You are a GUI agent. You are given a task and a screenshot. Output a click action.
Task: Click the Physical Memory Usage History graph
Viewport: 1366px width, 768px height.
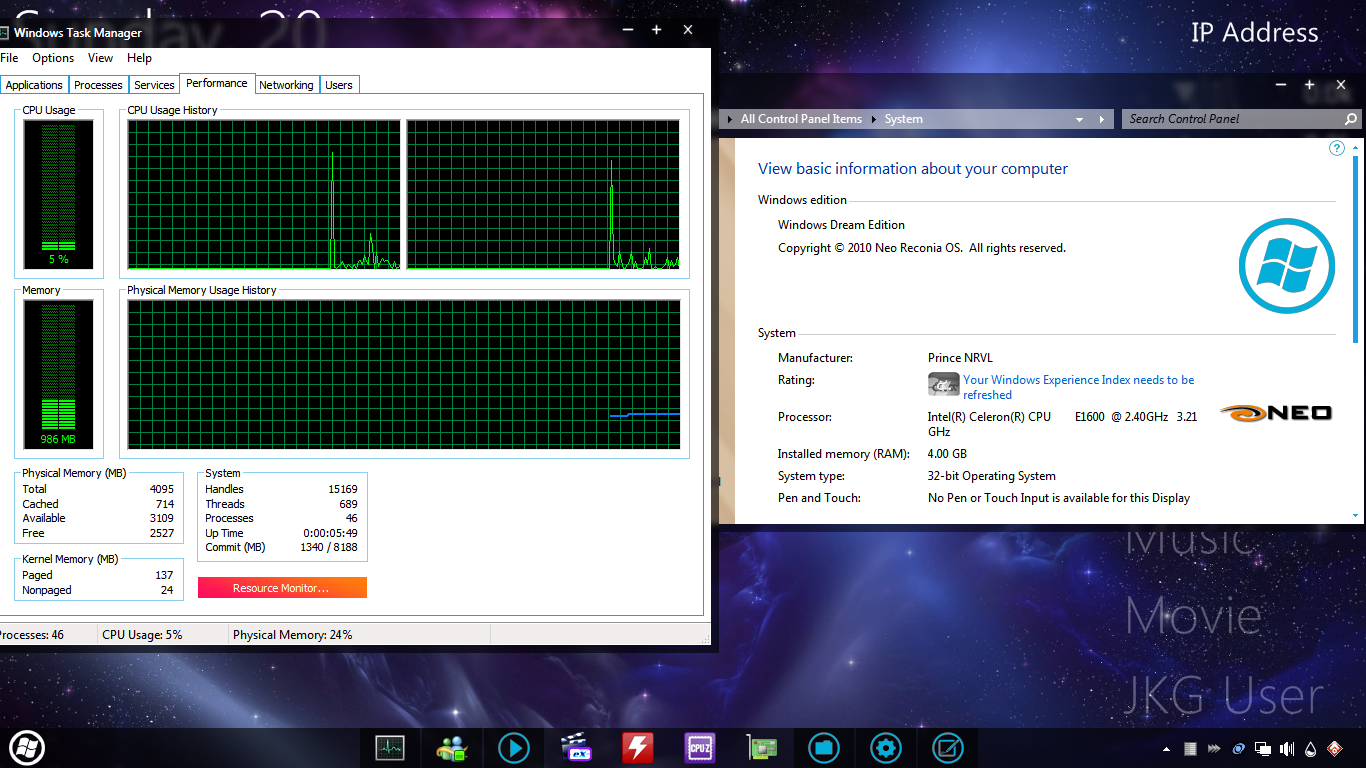pyautogui.click(x=404, y=374)
